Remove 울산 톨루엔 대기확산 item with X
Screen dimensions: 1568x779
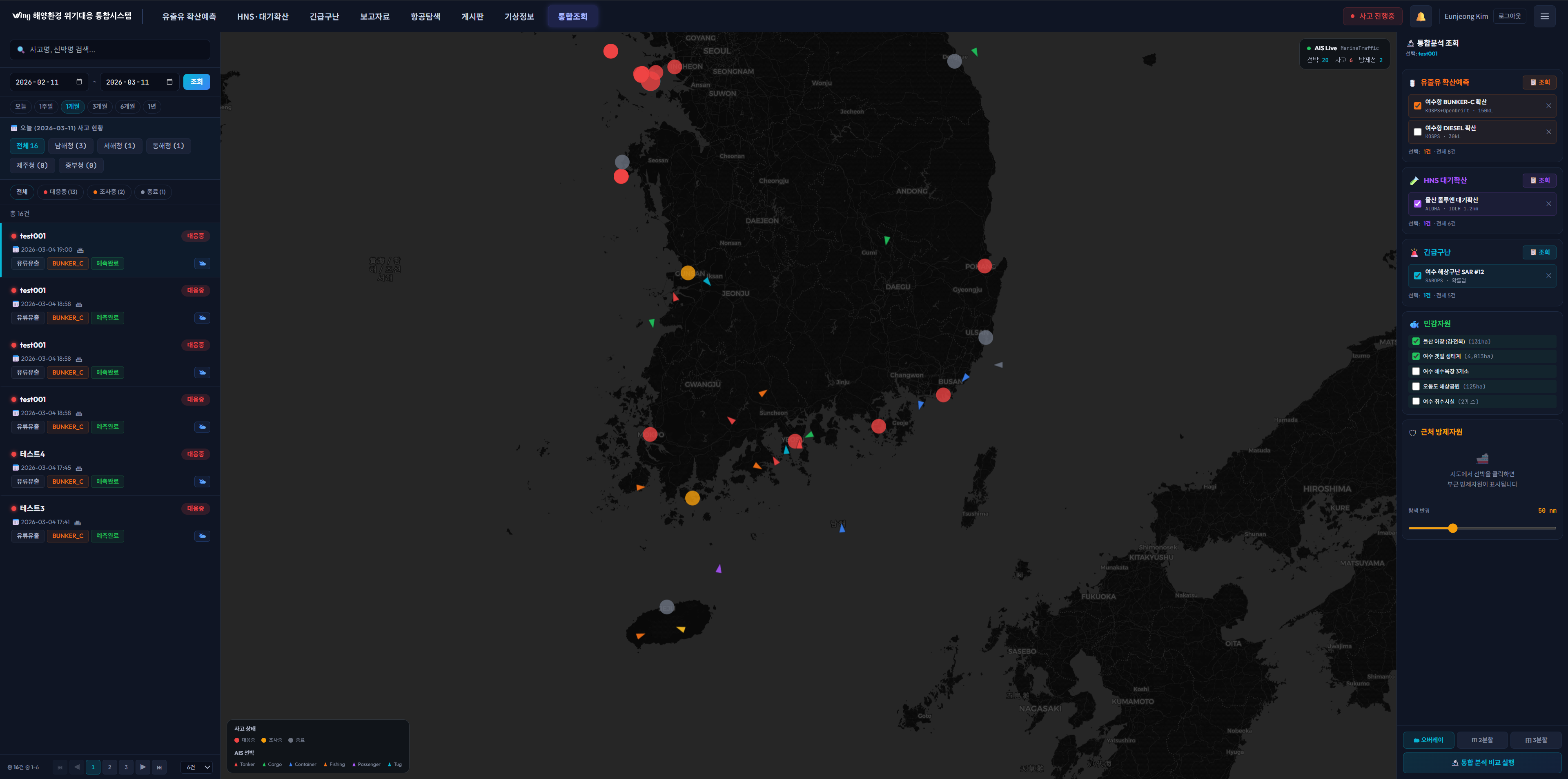pyautogui.click(x=1548, y=203)
